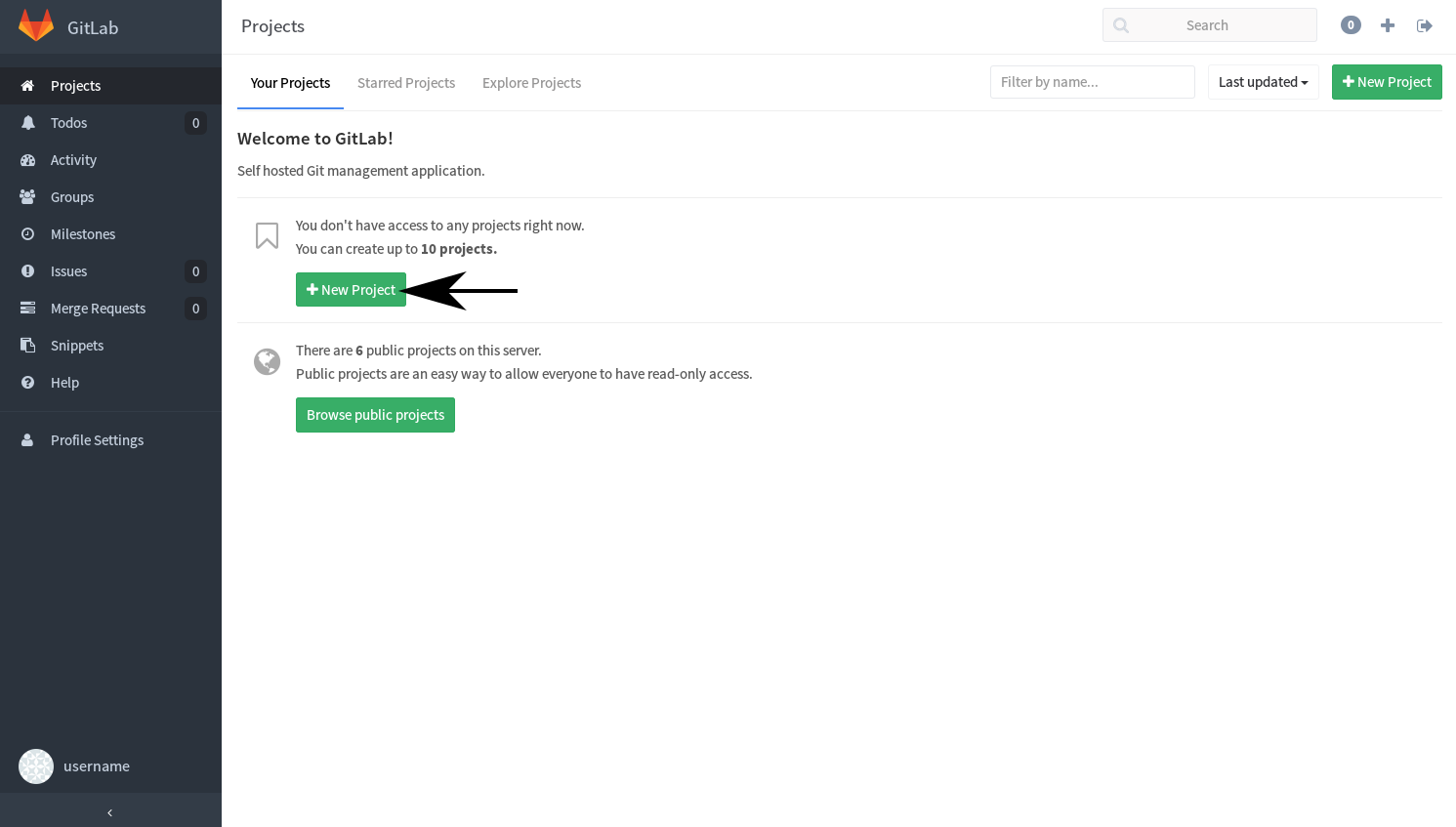
Task: Switch to the Explore Projects tab
Action: (531, 83)
